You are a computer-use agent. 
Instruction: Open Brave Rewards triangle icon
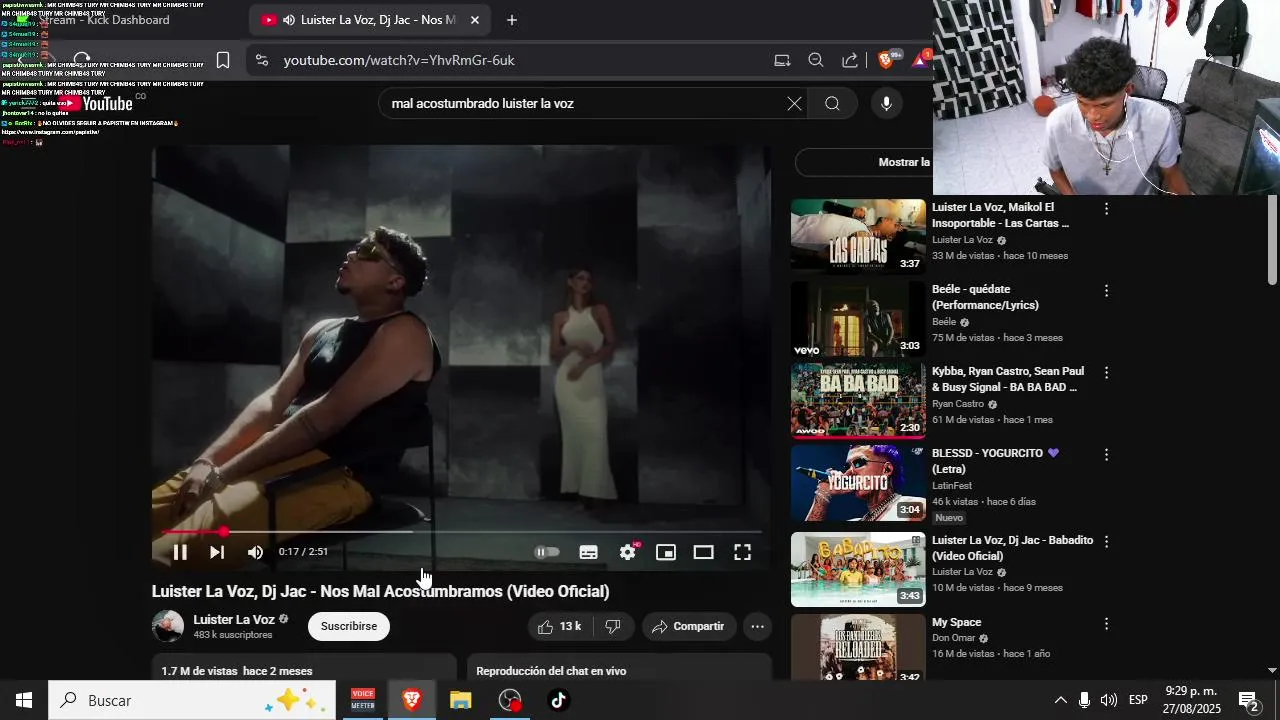click(x=921, y=60)
